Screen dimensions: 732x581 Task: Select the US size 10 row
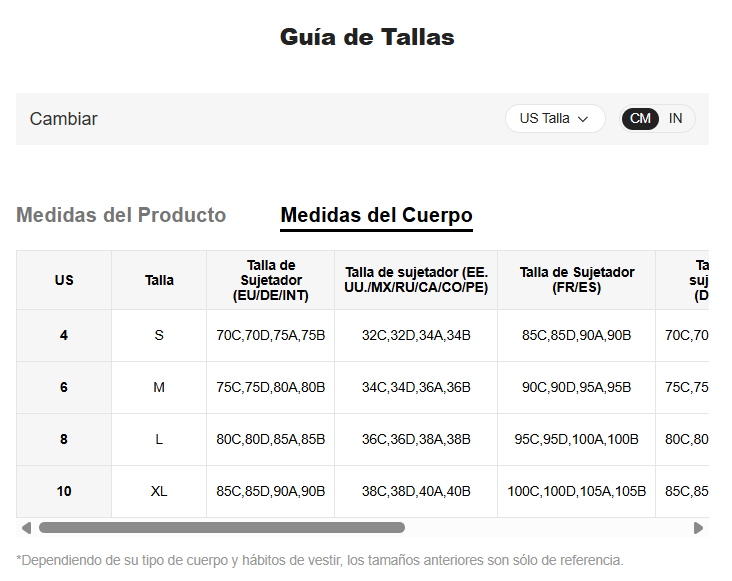pyautogui.click(x=64, y=491)
